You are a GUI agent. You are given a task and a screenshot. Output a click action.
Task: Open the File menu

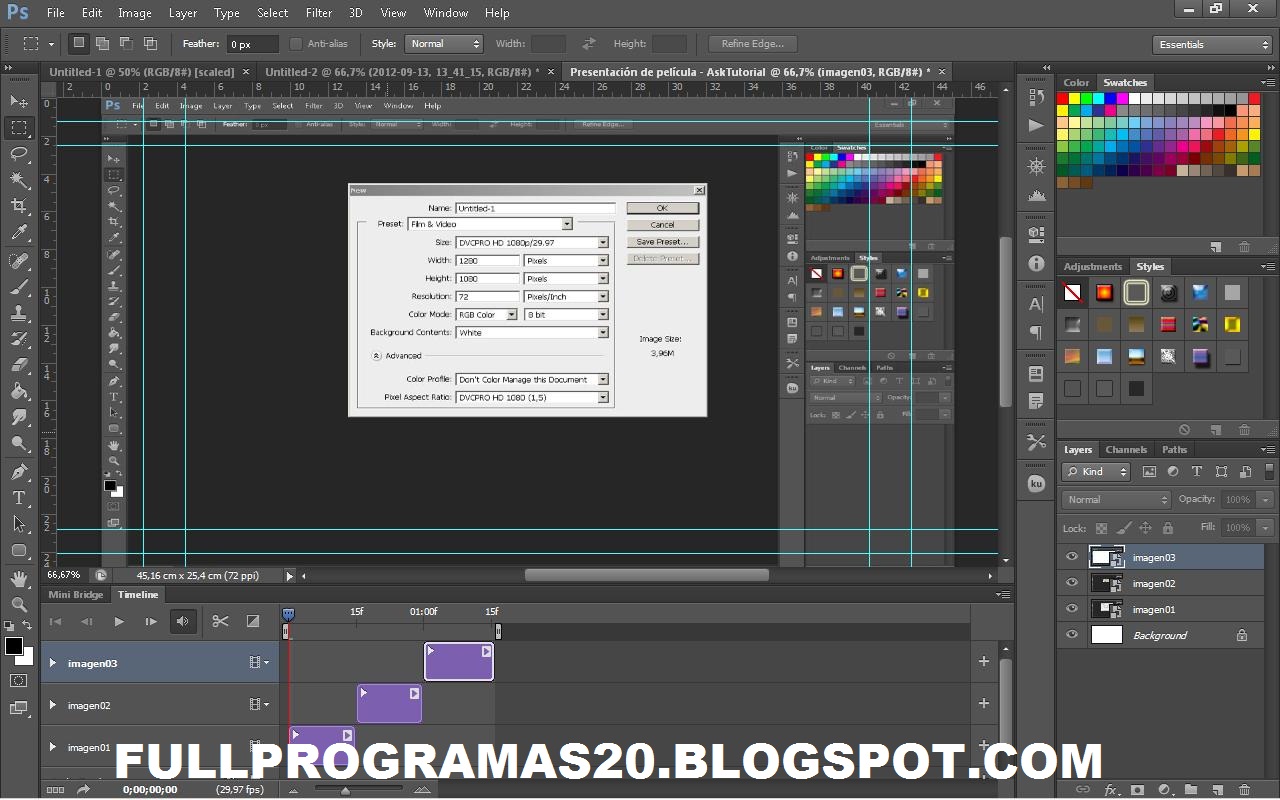[x=55, y=13]
